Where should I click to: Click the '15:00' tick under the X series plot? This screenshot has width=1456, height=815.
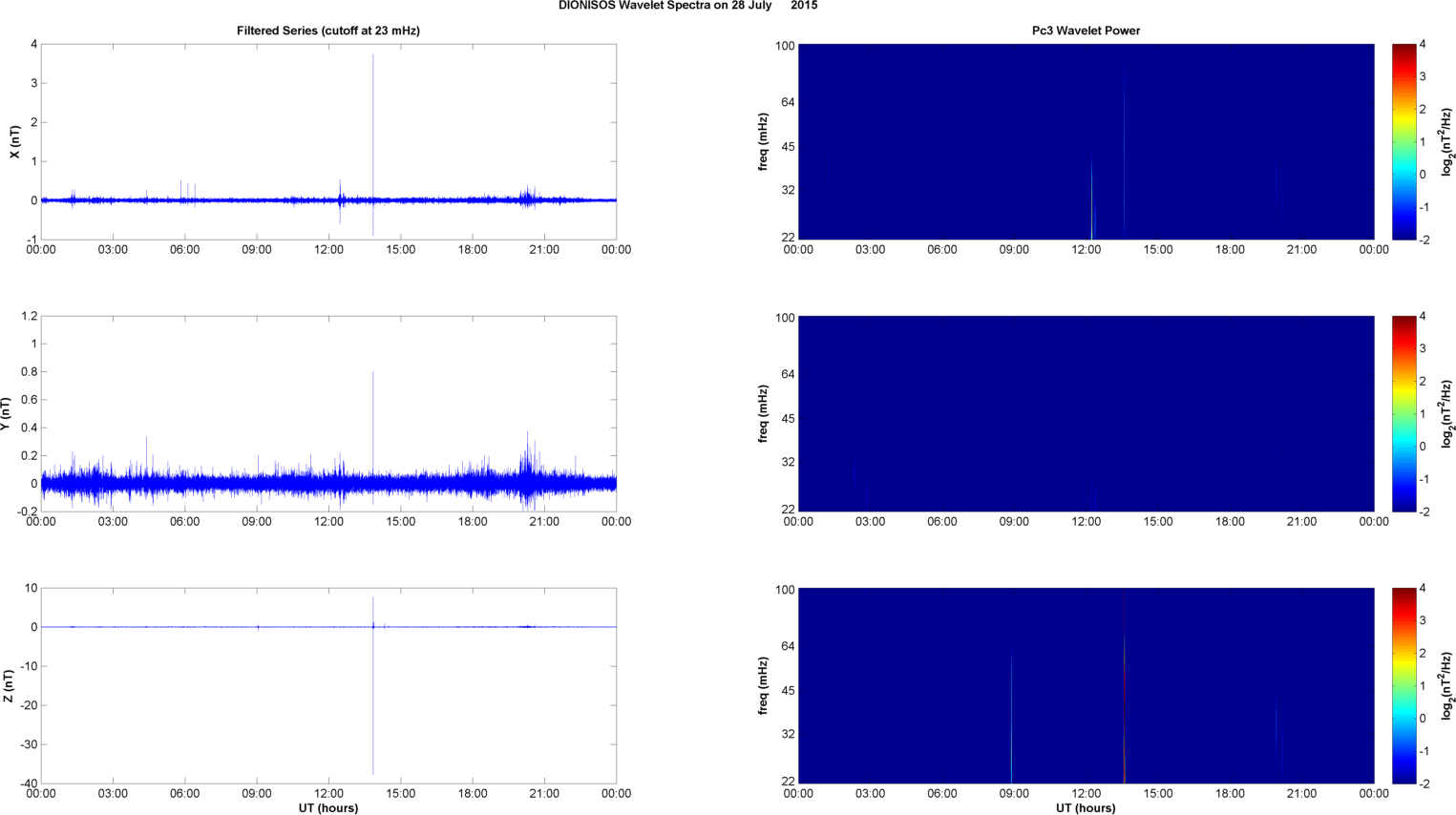point(400,250)
